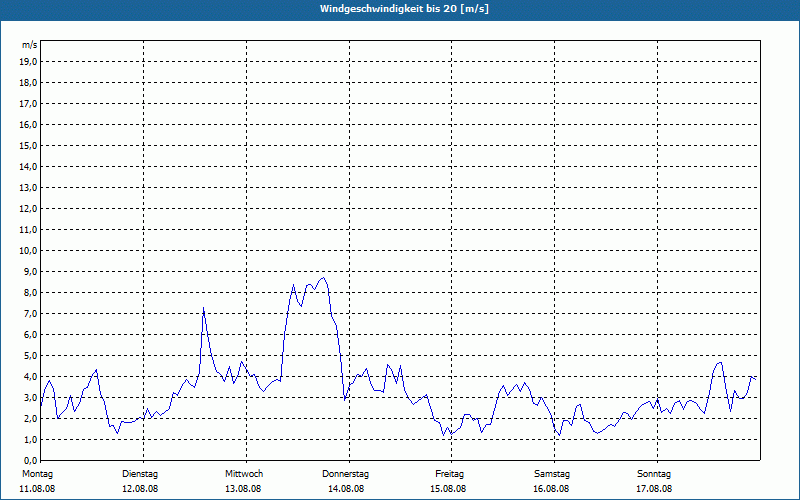Select the 3,0 y-axis label
The height and width of the screenshot is (500, 800).
click(x=31, y=397)
